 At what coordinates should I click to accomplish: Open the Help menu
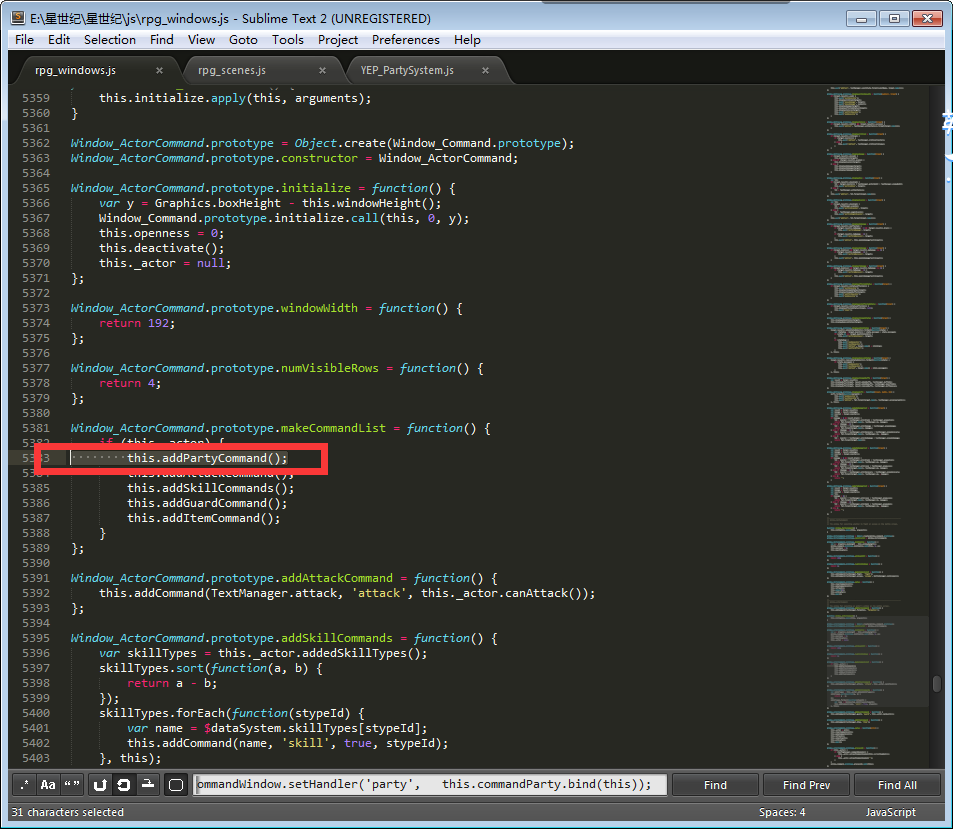(467, 40)
